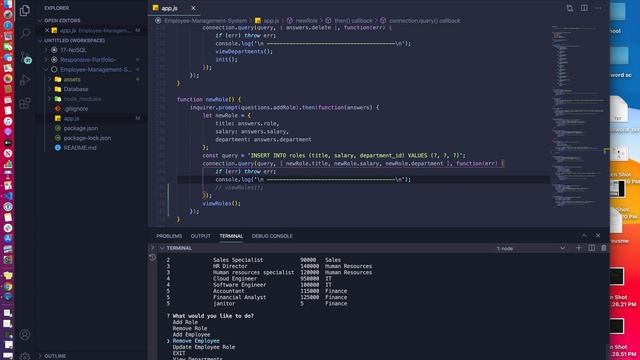
Task: Select highlighted 'Remove Employee' terminal option
Action: pos(196,341)
